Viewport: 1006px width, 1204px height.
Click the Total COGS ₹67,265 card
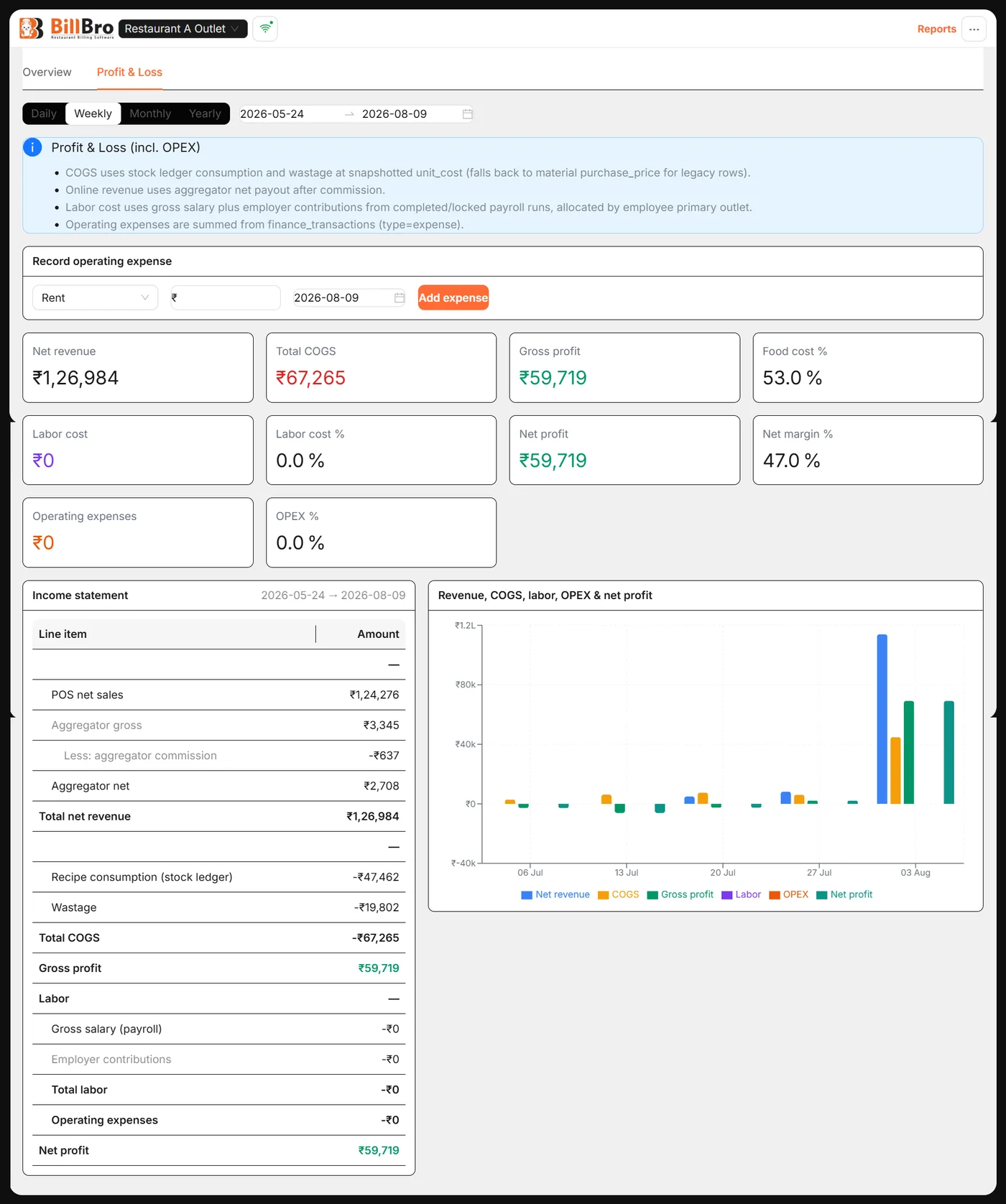(381, 368)
